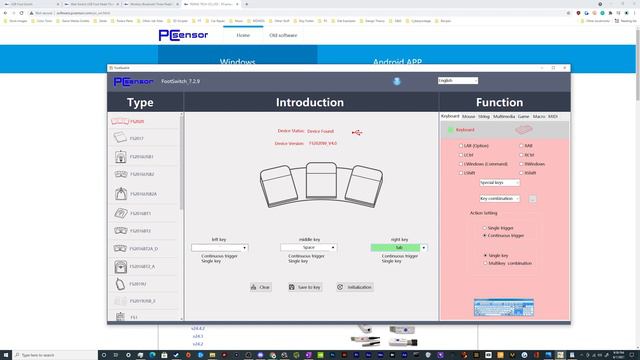
Task: Open the left key dropdown
Action: click(x=219, y=248)
